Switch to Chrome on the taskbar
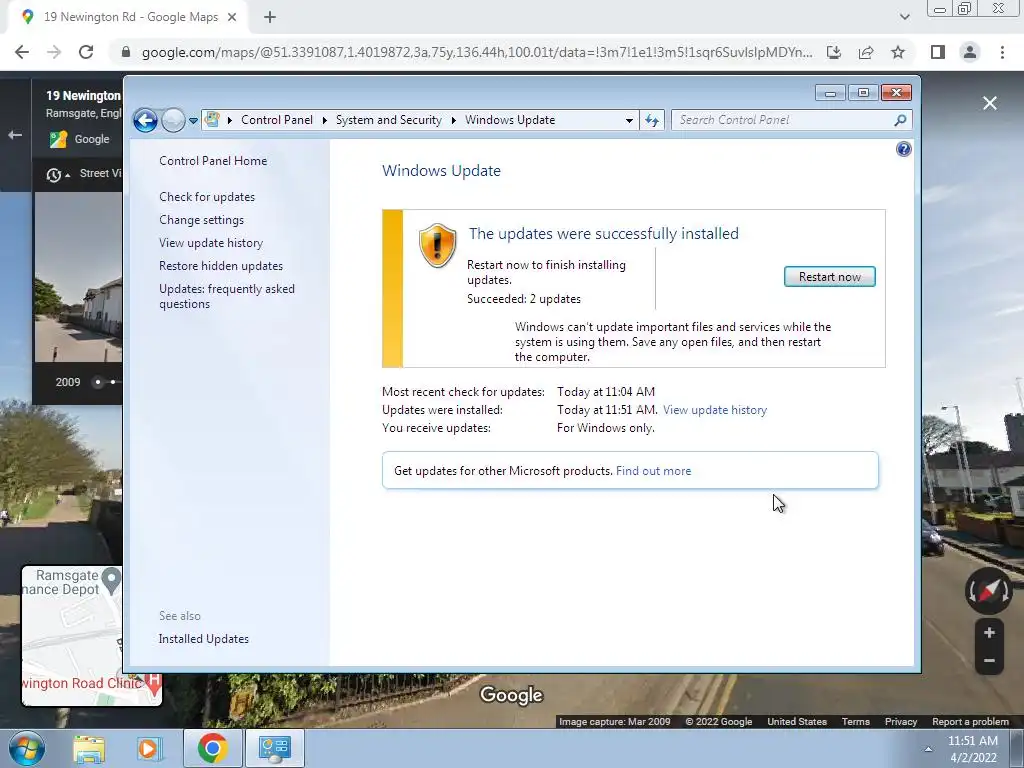Viewport: 1024px width, 768px height. 212,748
